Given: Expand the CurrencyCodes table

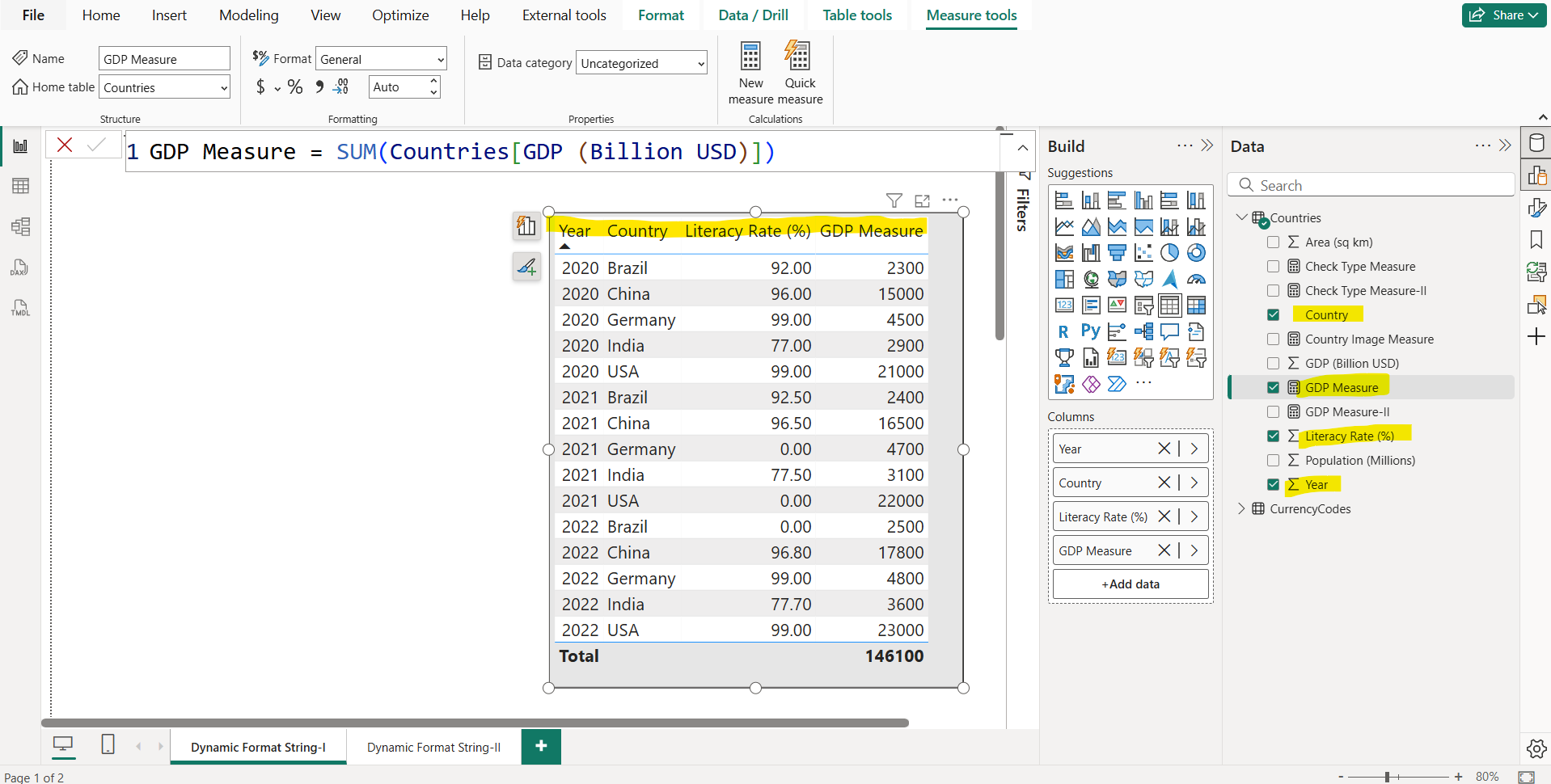Looking at the screenshot, I should [x=1242, y=508].
